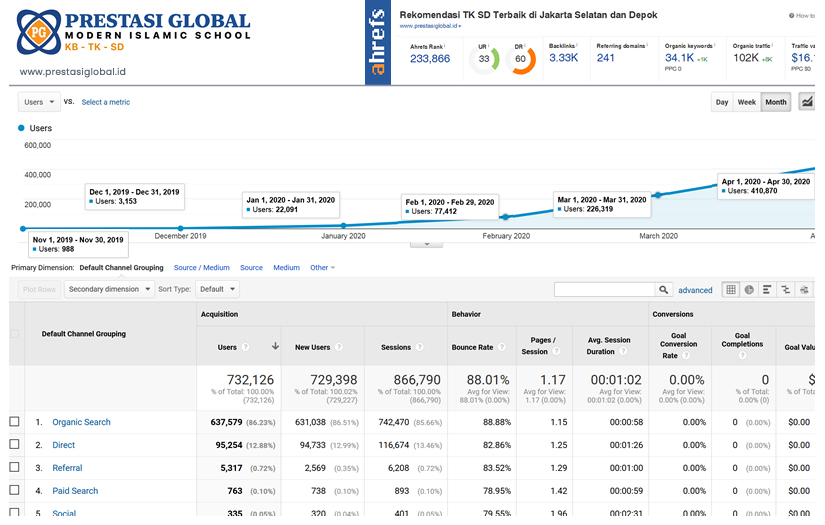Click the Referring domains value 241
825x525 pixels.
pos(606,58)
